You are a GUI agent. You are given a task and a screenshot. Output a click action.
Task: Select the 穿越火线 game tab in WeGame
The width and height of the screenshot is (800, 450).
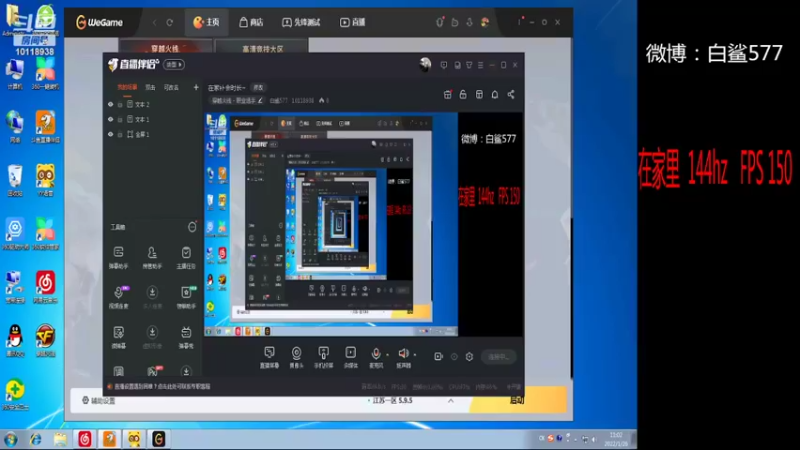(x=165, y=48)
